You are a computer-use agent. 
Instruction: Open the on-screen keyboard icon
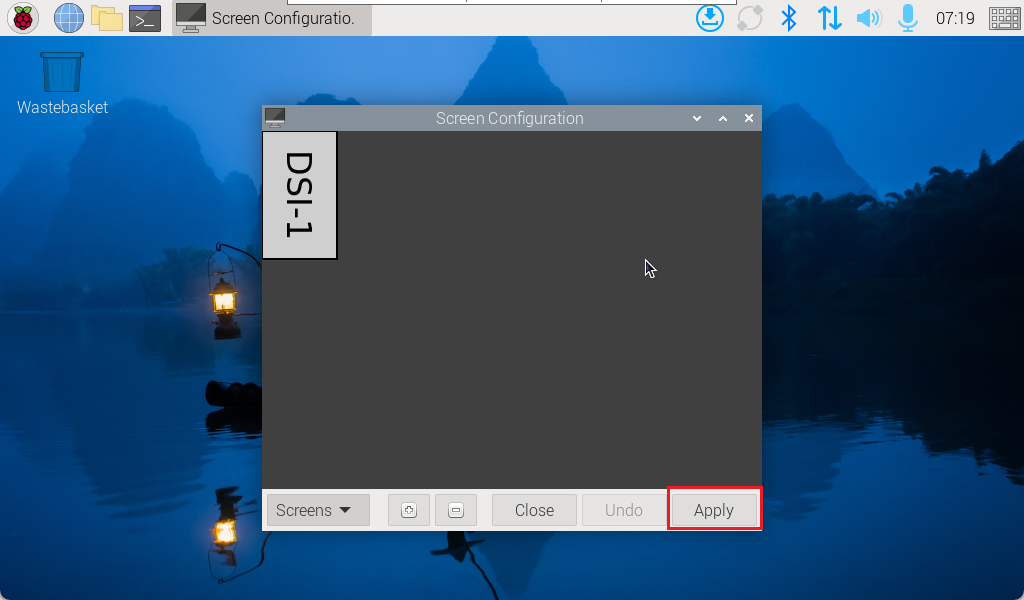pos(1004,18)
